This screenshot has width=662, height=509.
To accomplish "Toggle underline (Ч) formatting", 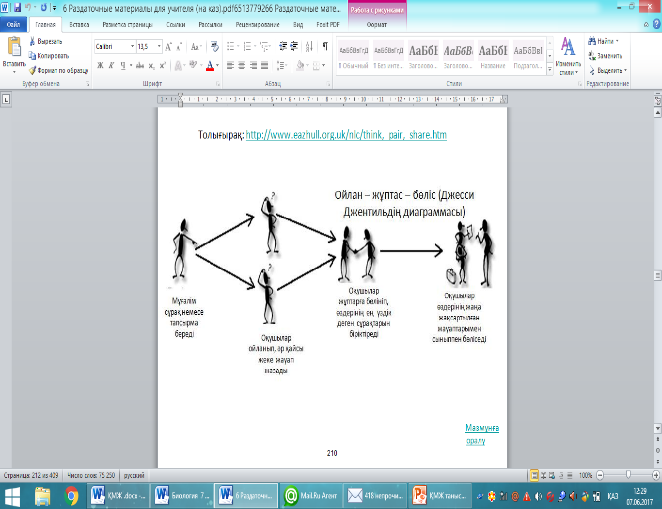I will tap(122, 65).
